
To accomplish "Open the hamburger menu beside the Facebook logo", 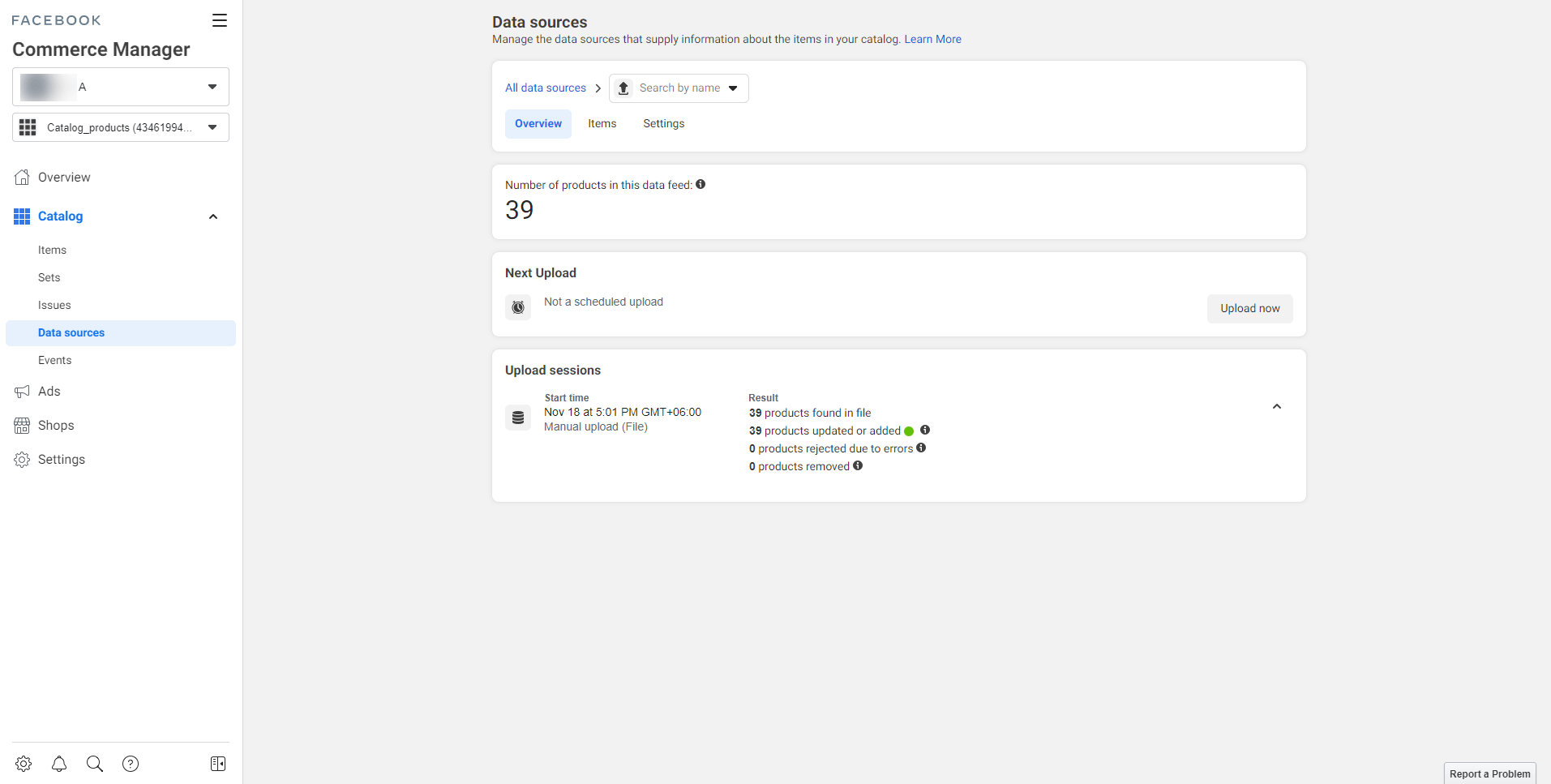I will click(220, 20).
